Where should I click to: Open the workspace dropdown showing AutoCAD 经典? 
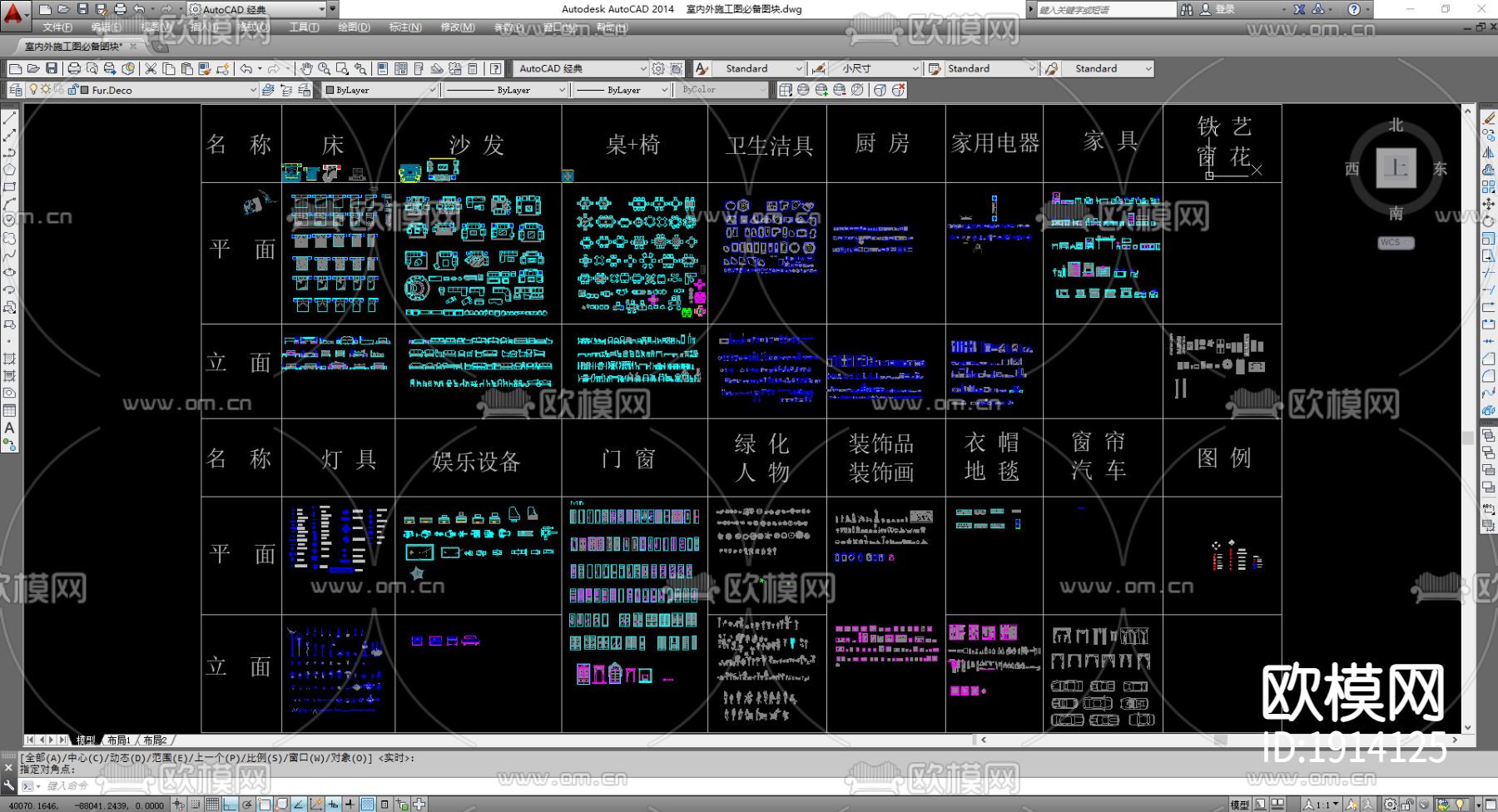pyautogui.click(x=581, y=68)
